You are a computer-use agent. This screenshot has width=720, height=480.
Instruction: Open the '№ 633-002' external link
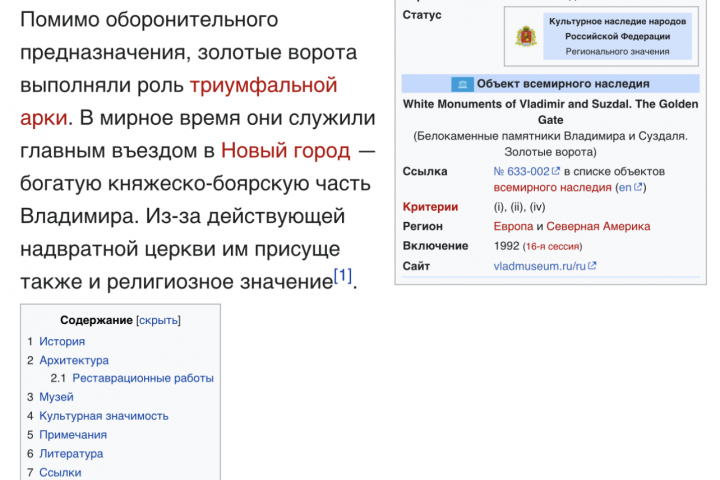tap(521, 171)
